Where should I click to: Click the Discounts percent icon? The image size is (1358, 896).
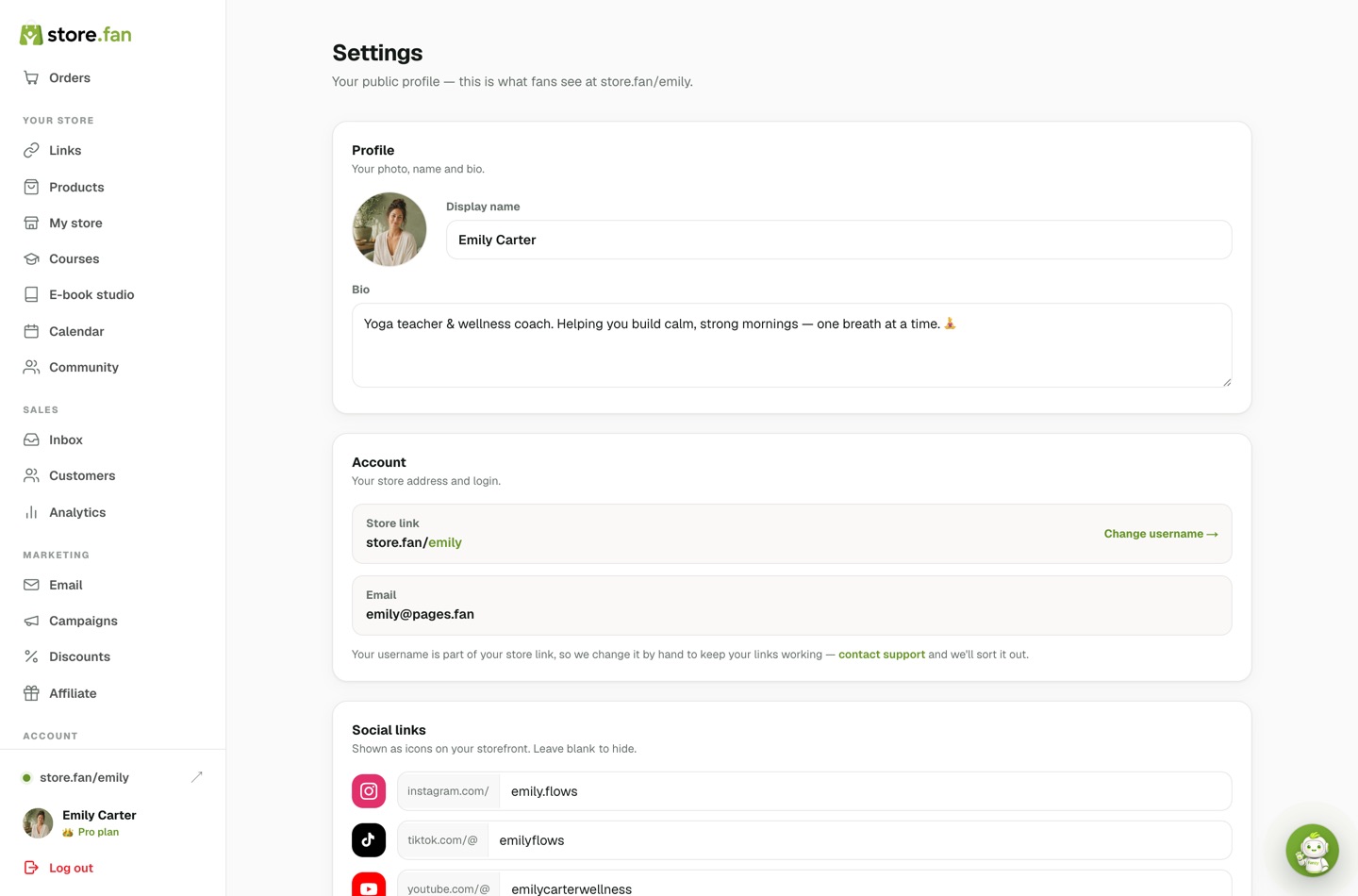[x=31, y=656]
